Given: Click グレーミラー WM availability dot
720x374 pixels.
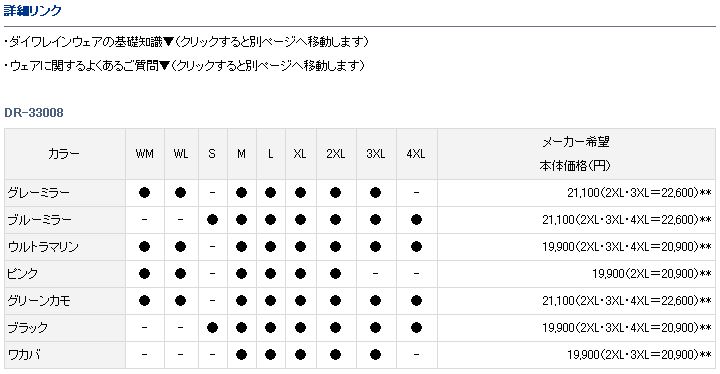Looking at the screenshot, I should (144, 193).
